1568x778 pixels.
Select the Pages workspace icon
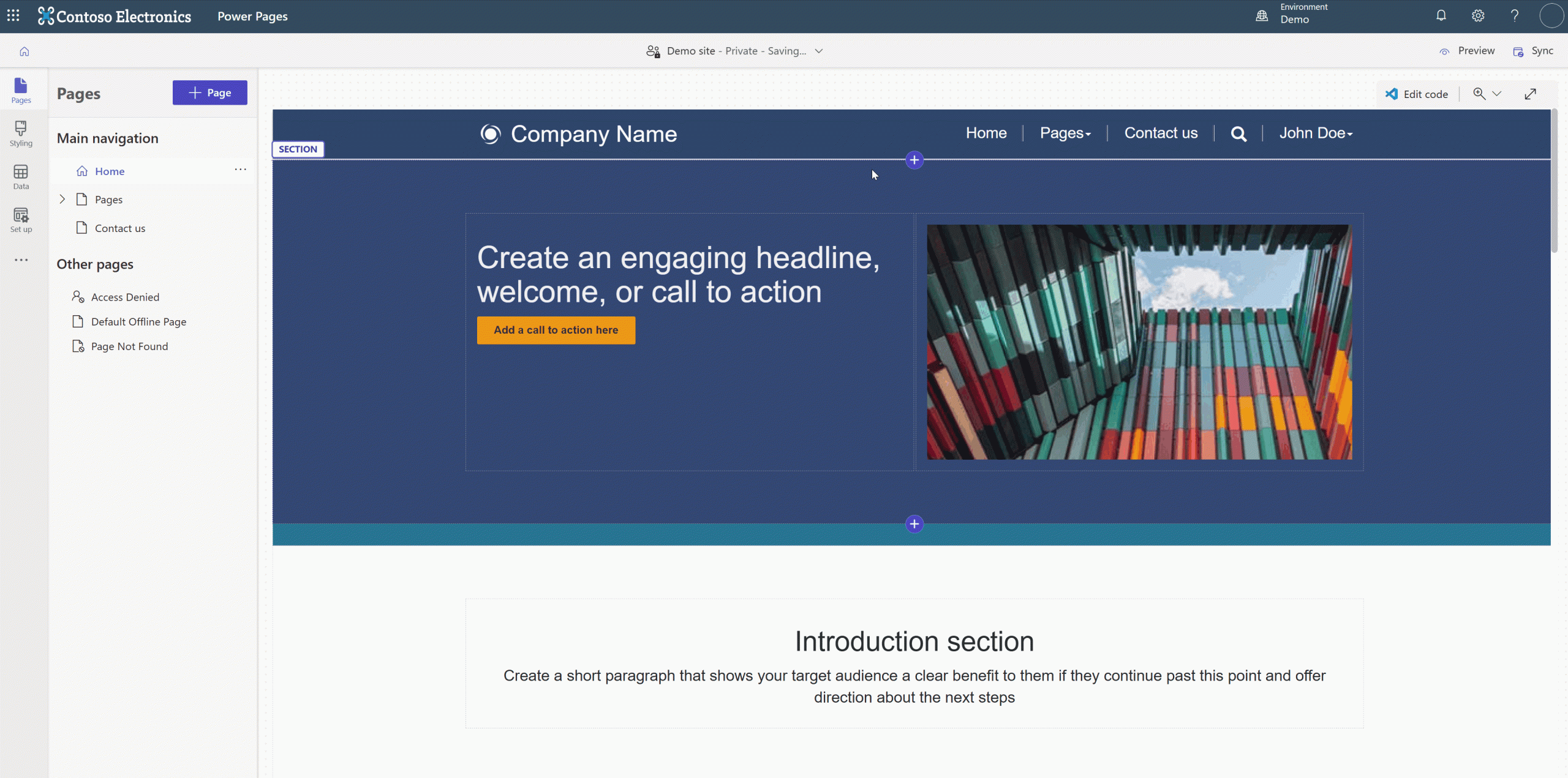pyautogui.click(x=20, y=90)
